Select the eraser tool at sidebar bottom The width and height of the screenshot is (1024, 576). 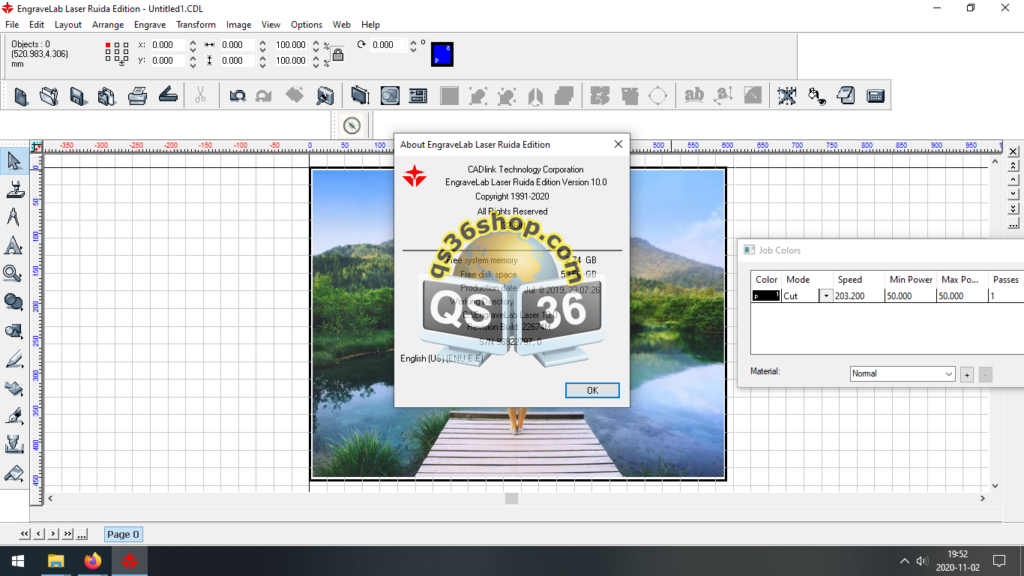14,473
